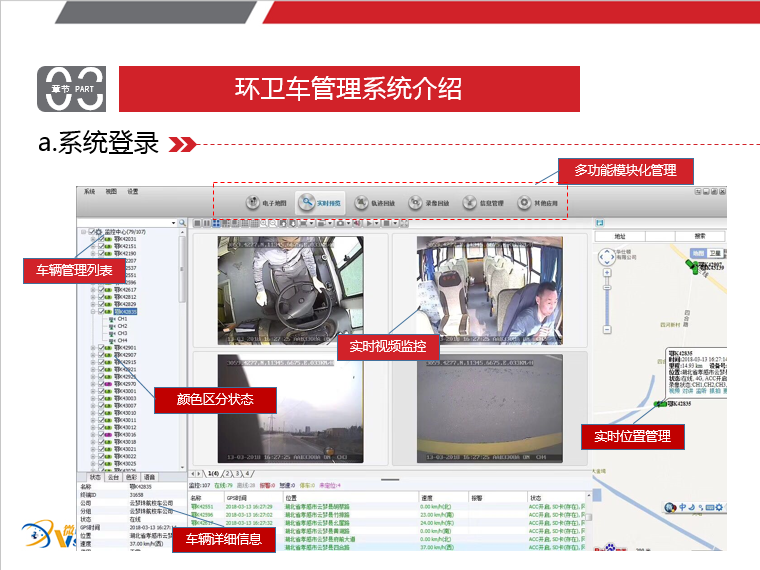760x570 pixels.
Task: Click the map zoom level slider
Action: pyautogui.click(x=606, y=310)
